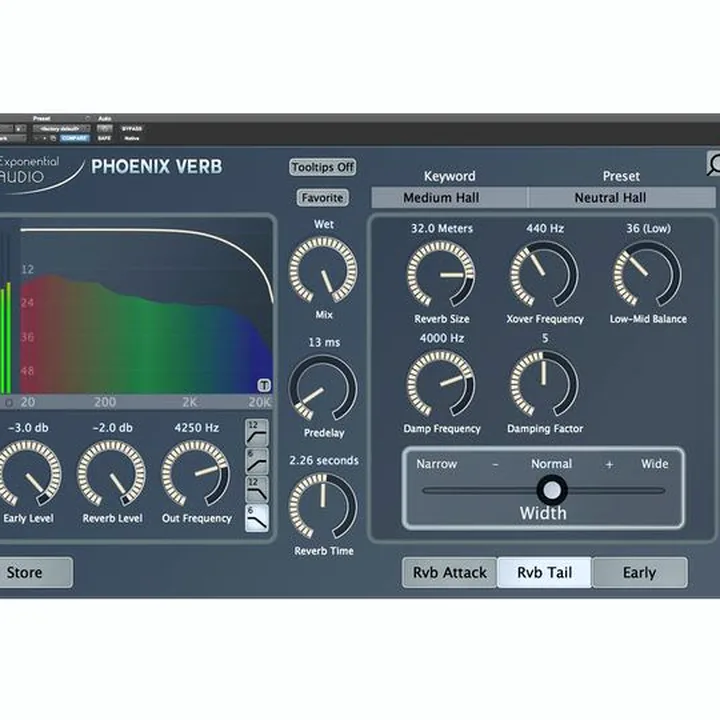Viewport: 720px width, 720px height.
Task: Click the Width minus sign
Action: pos(495,464)
